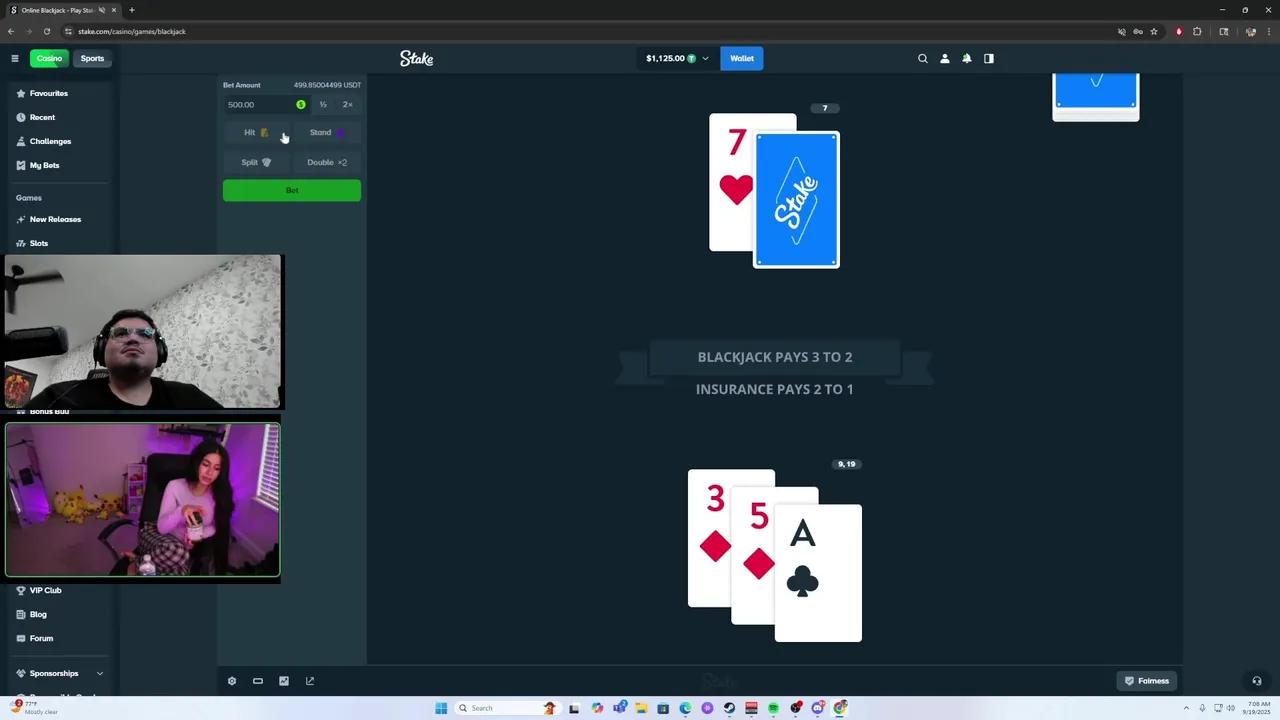Open a new browser tab with plus
Image resolution: width=1280 pixels, height=720 pixels.
pyautogui.click(x=132, y=10)
